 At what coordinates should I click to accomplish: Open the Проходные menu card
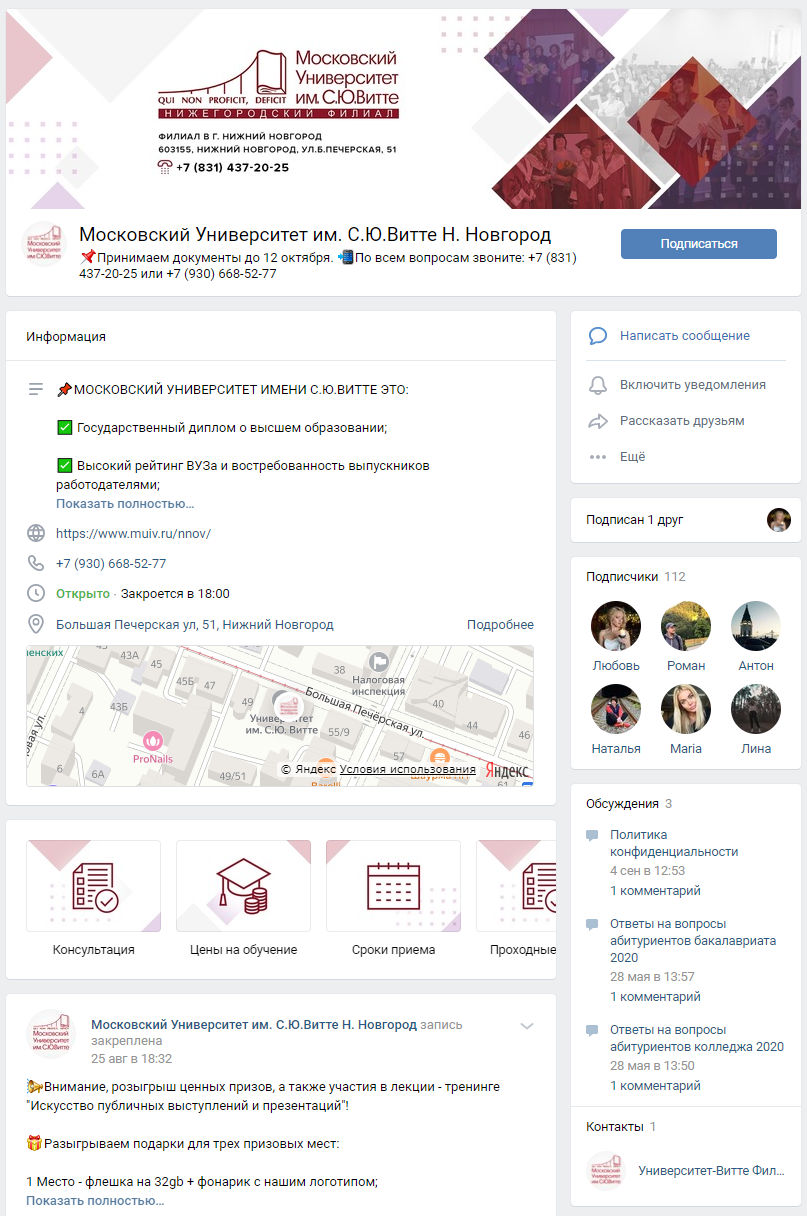pos(516,898)
